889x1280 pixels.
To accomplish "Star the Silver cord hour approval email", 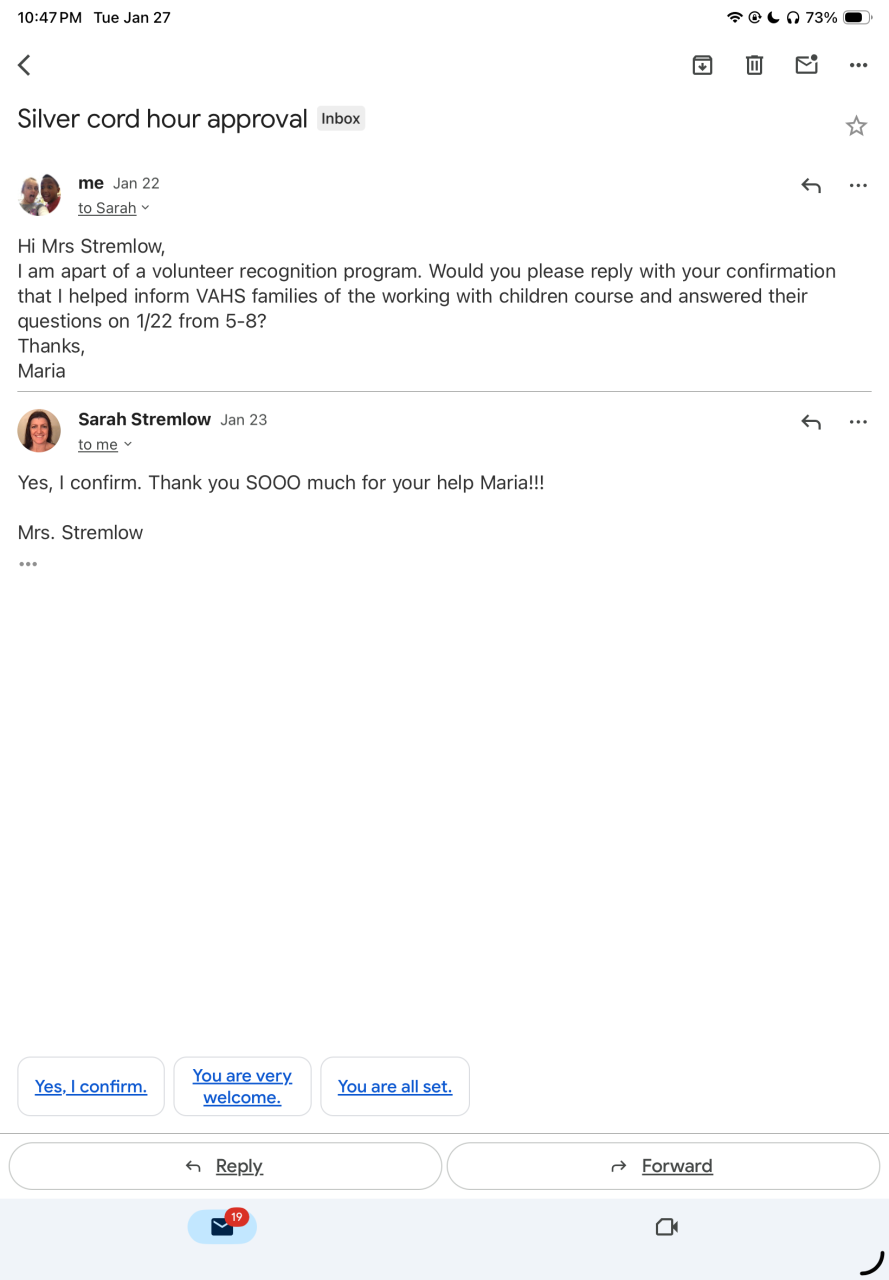I will [x=856, y=126].
